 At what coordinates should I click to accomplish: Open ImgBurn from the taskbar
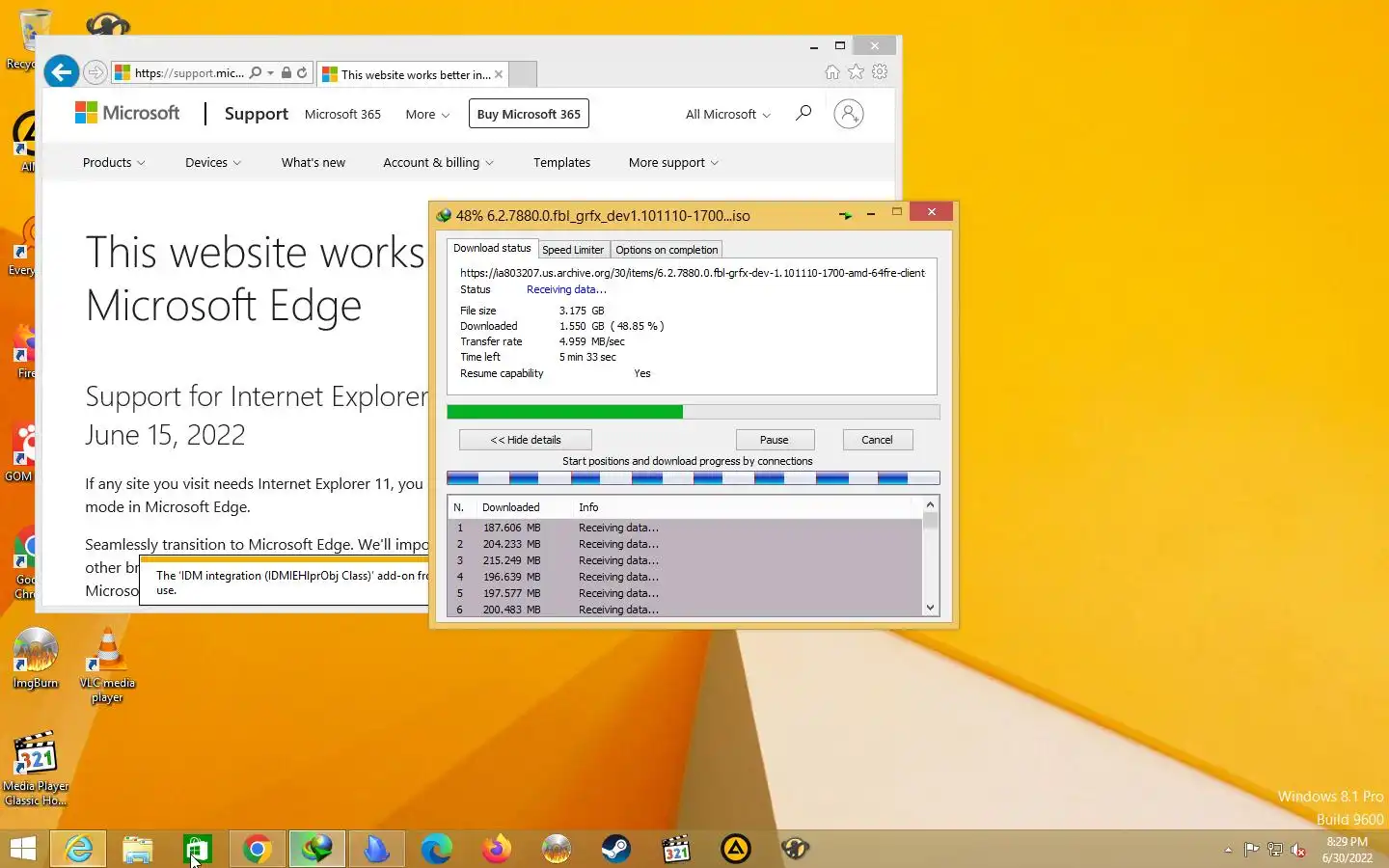pyautogui.click(x=557, y=849)
